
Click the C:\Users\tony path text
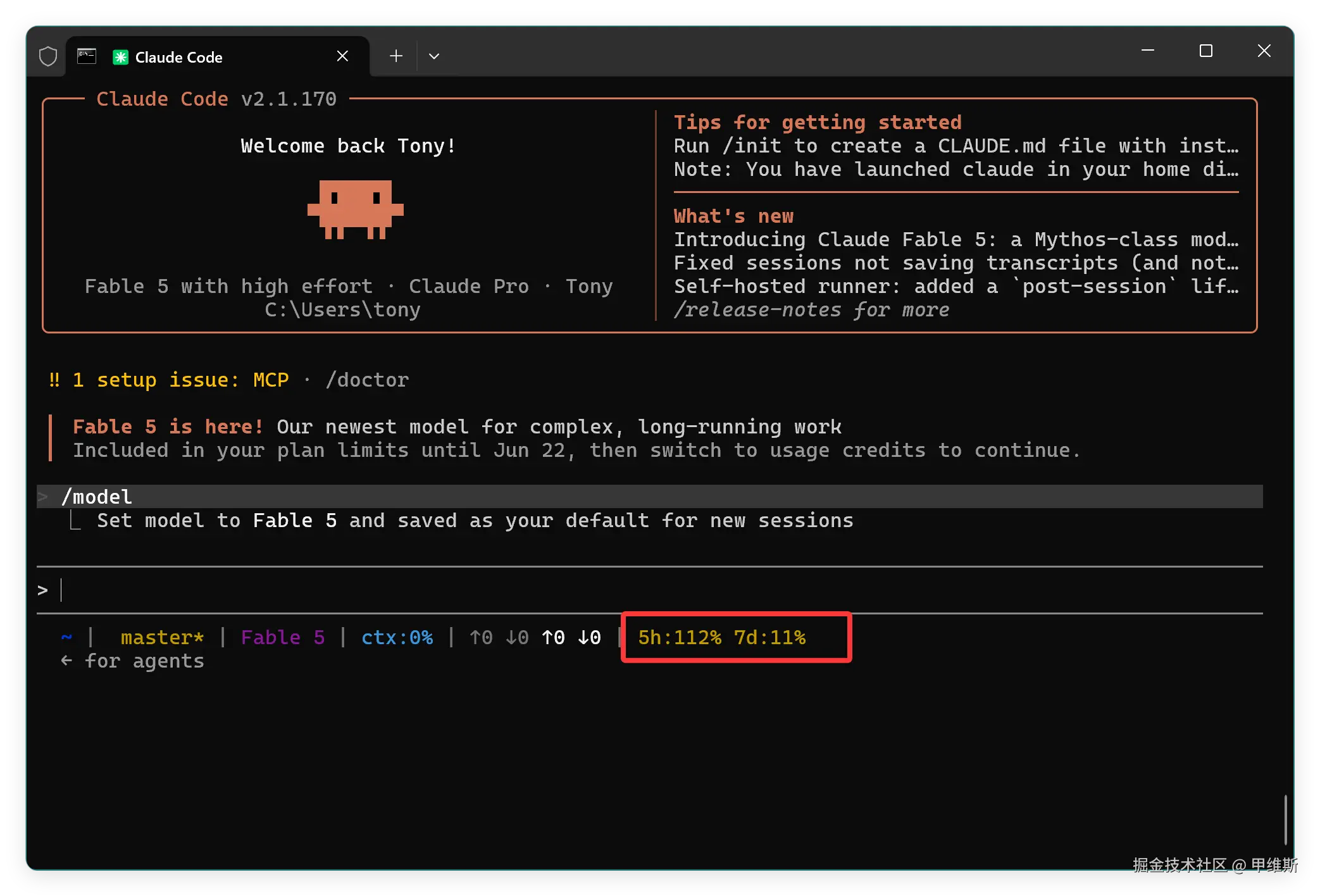[342, 309]
